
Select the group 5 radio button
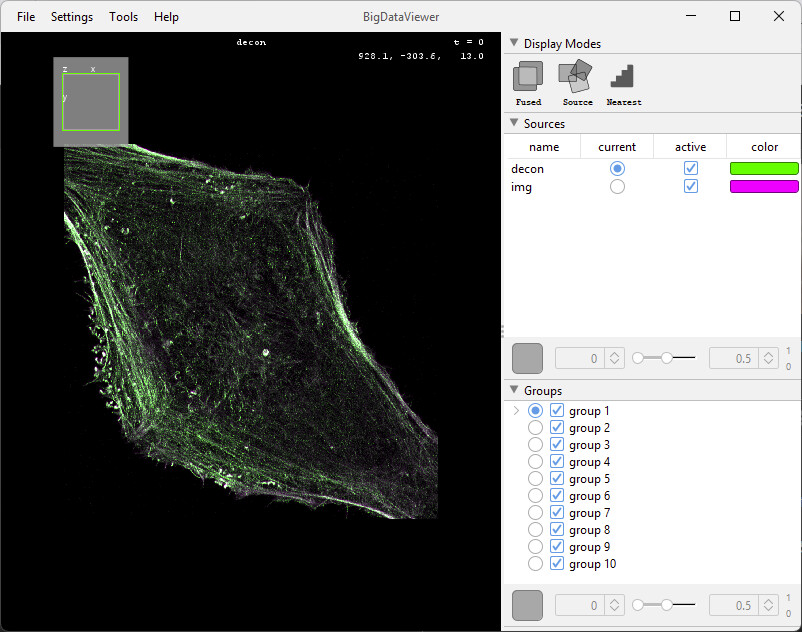[x=536, y=479]
